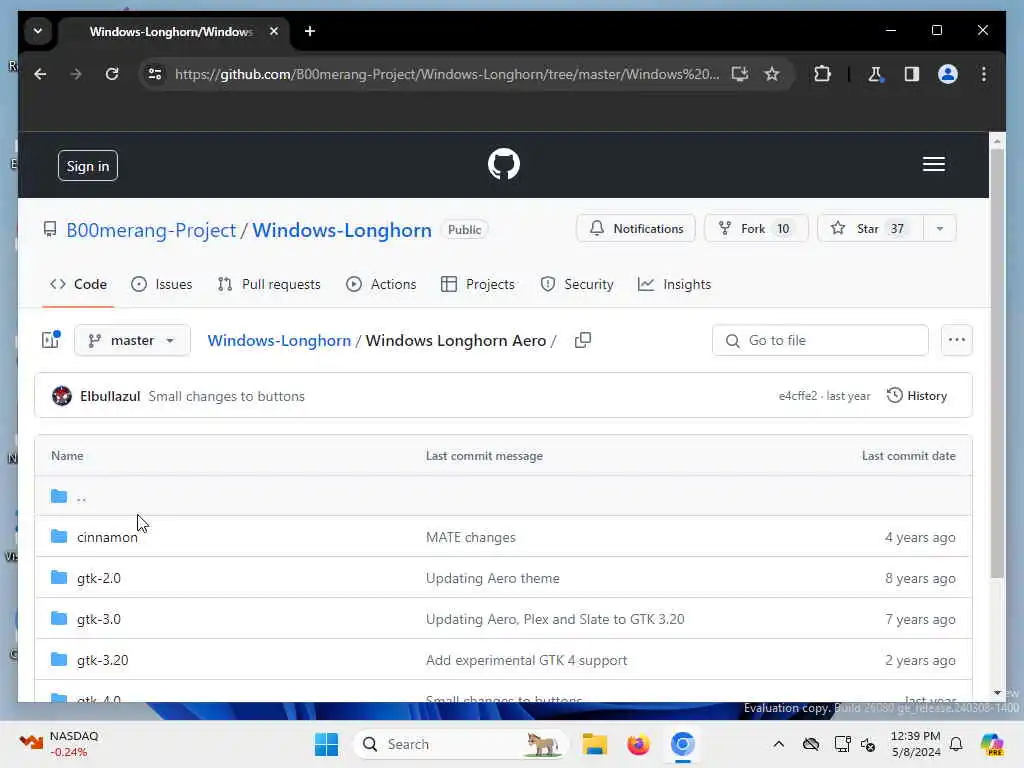Image resolution: width=1024 pixels, height=768 pixels.
Task: Click the Notifications button
Action: click(x=635, y=229)
